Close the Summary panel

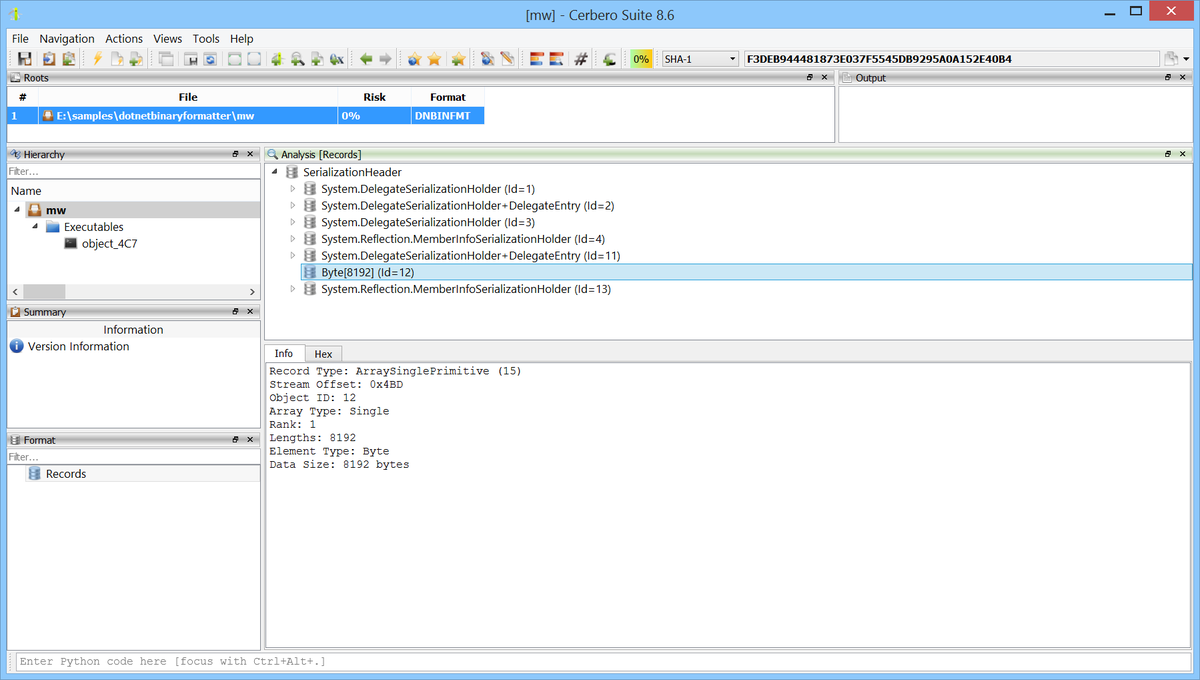(x=250, y=312)
